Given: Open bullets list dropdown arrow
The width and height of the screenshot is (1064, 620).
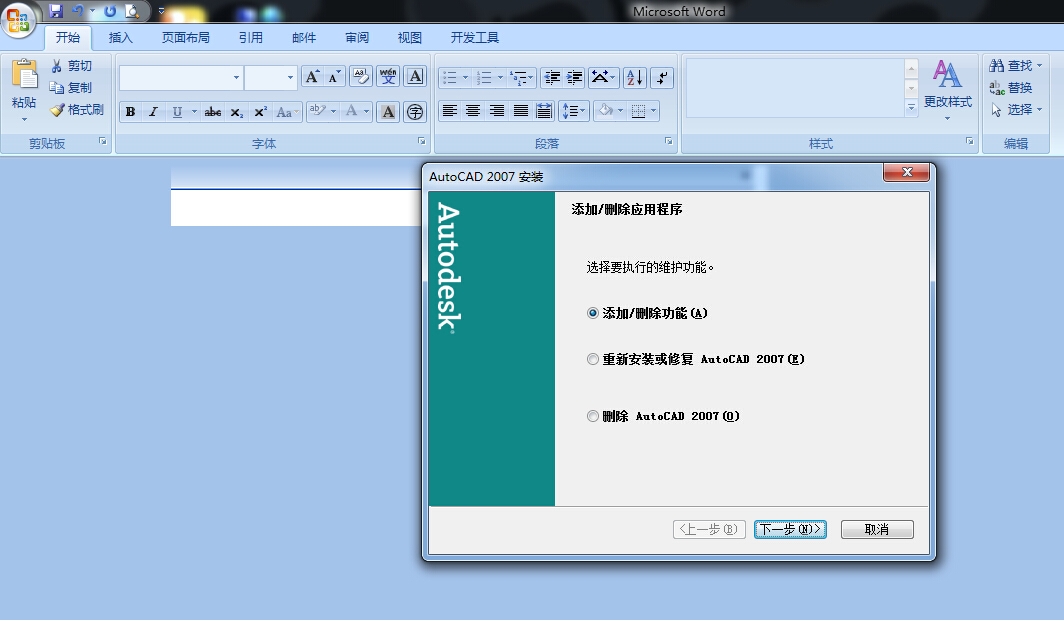Looking at the screenshot, I should coord(466,77).
